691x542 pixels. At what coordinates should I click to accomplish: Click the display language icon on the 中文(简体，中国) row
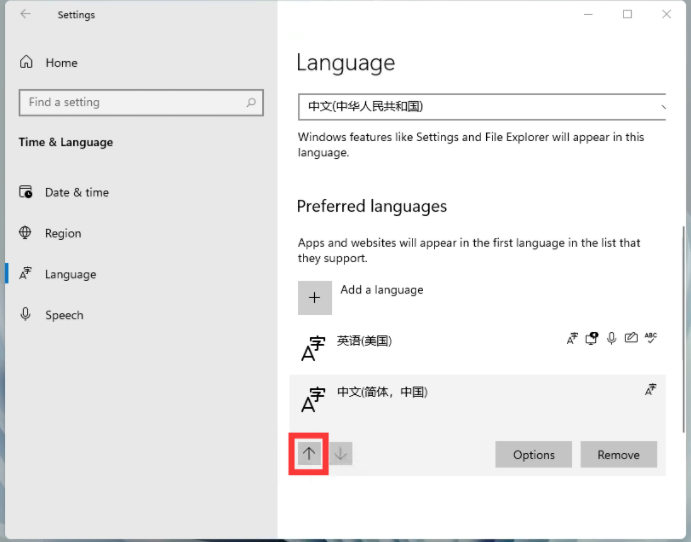pyautogui.click(x=651, y=390)
